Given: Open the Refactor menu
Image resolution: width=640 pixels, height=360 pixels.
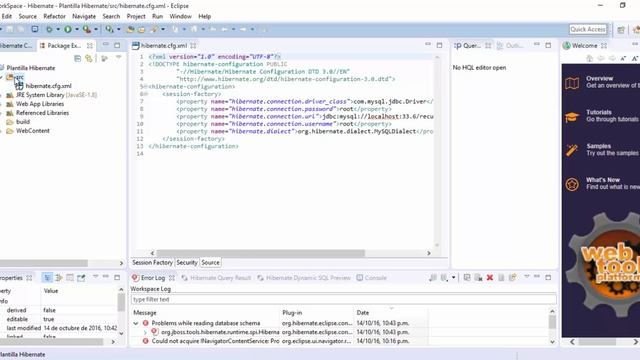Looking at the screenshot, I should [54, 16].
